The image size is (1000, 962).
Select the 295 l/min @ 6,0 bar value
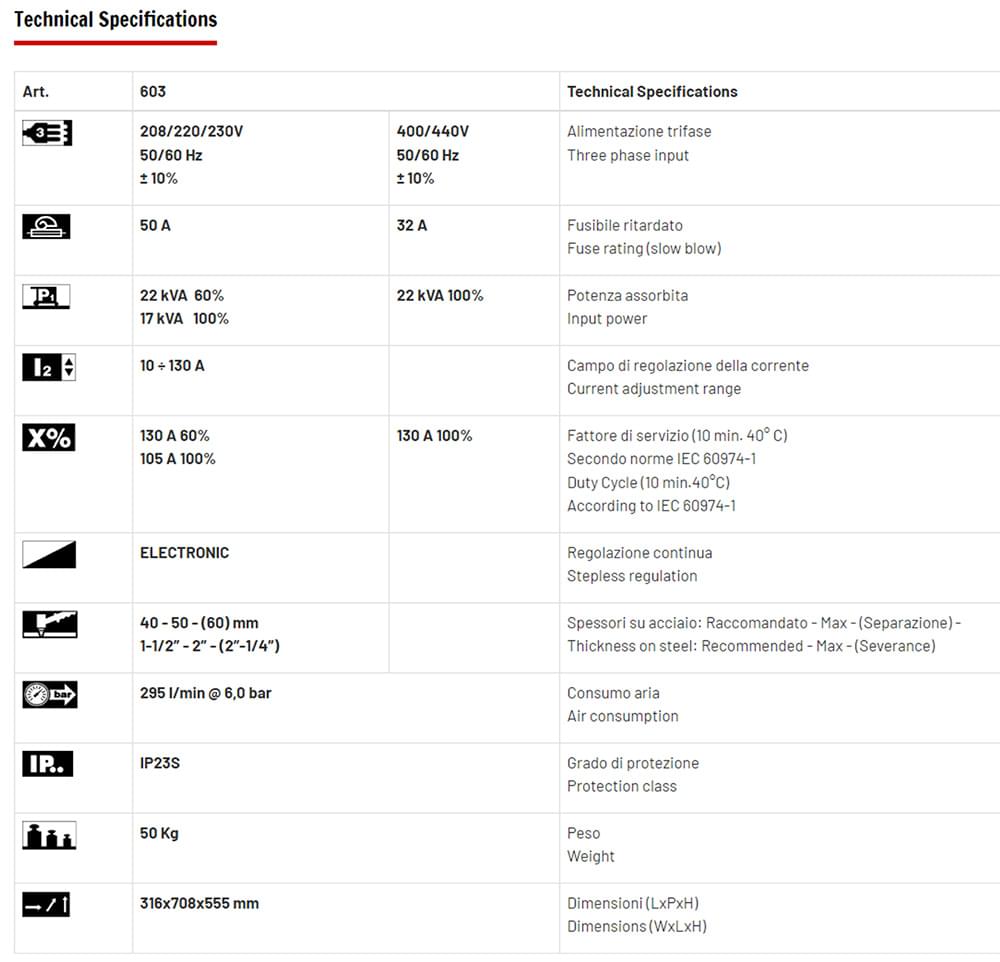(x=206, y=693)
